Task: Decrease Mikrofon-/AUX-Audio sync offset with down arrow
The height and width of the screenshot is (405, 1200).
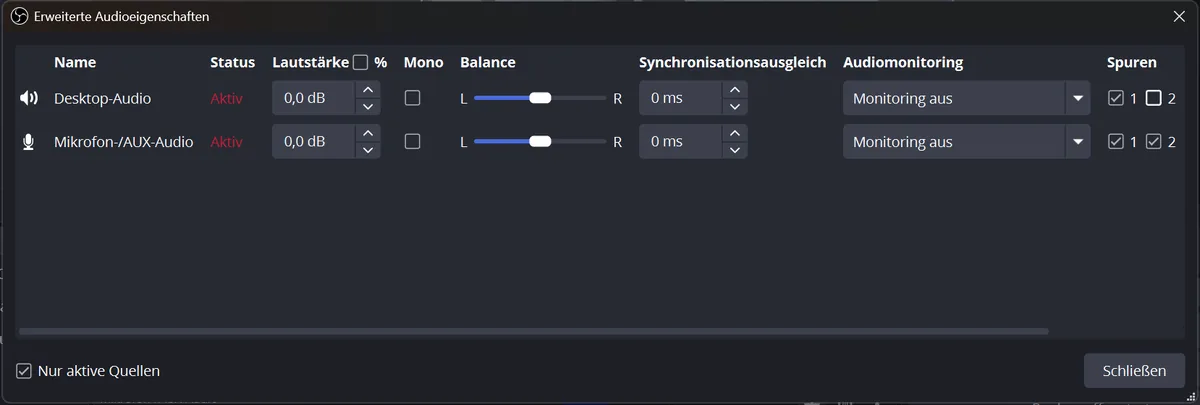Action: coord(735,151)
